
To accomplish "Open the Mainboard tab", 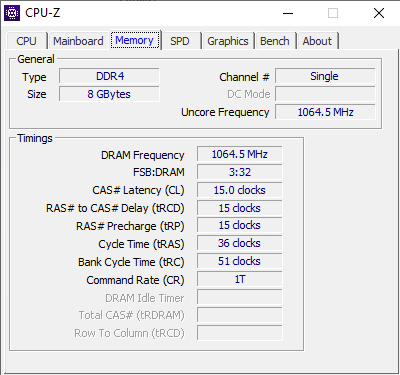I will [x=78, y=41].
